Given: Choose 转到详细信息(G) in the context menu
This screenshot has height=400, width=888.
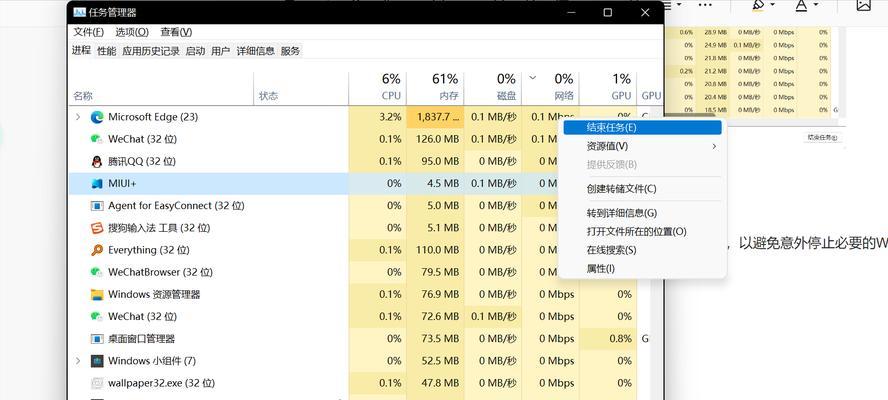Looking at the screenshot, I should pos(642,213).
